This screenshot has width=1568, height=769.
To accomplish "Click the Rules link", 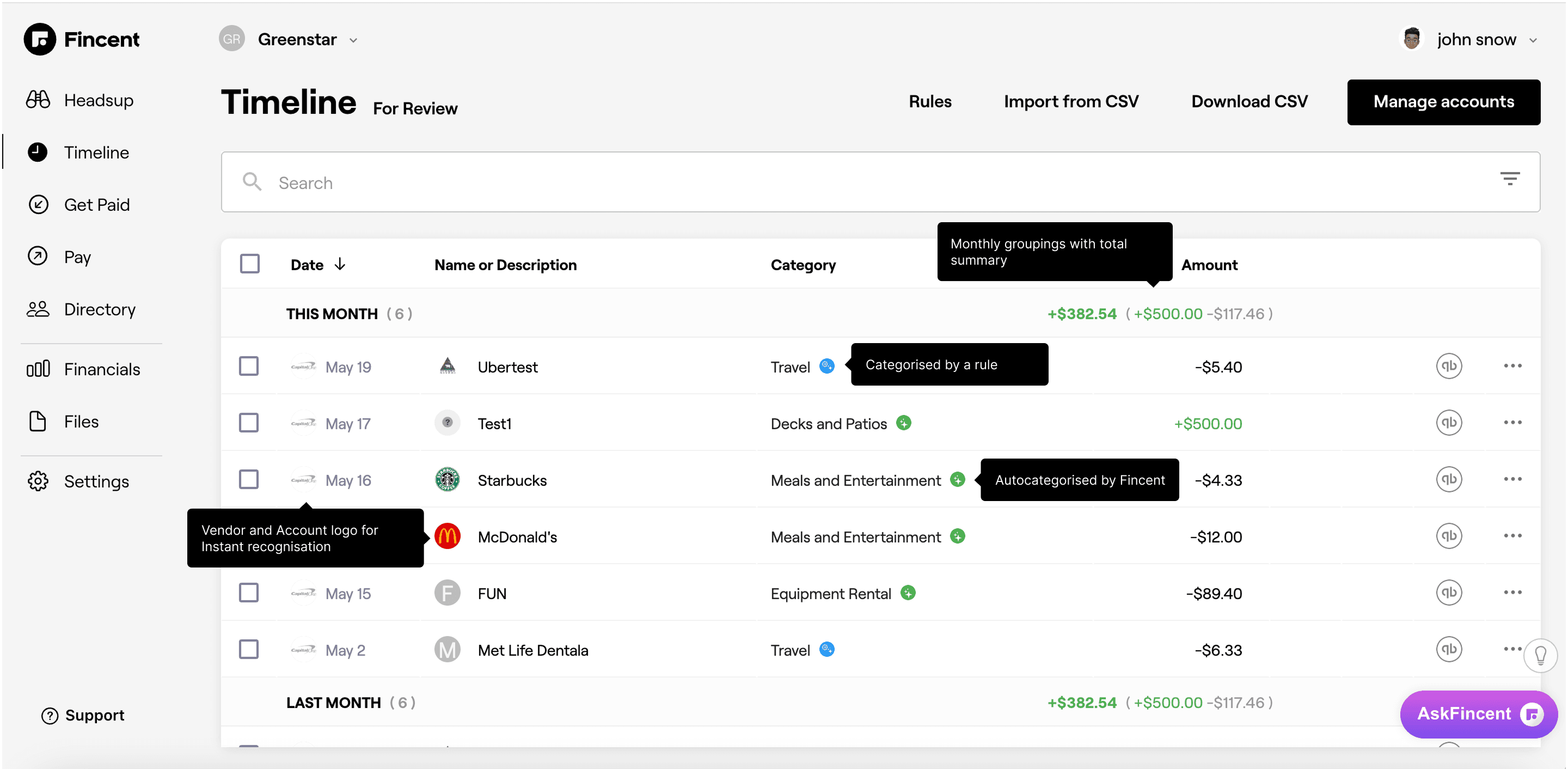I will pyautogui.click(x=929, y=102).
